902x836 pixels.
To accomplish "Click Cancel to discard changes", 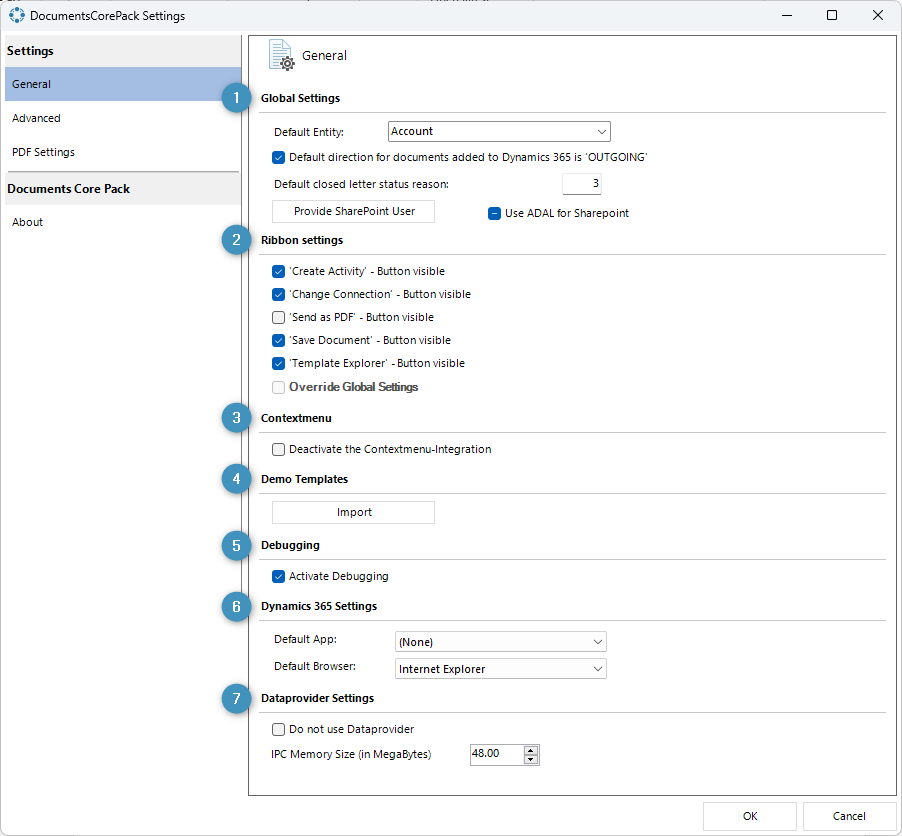I will click(849, 816).
